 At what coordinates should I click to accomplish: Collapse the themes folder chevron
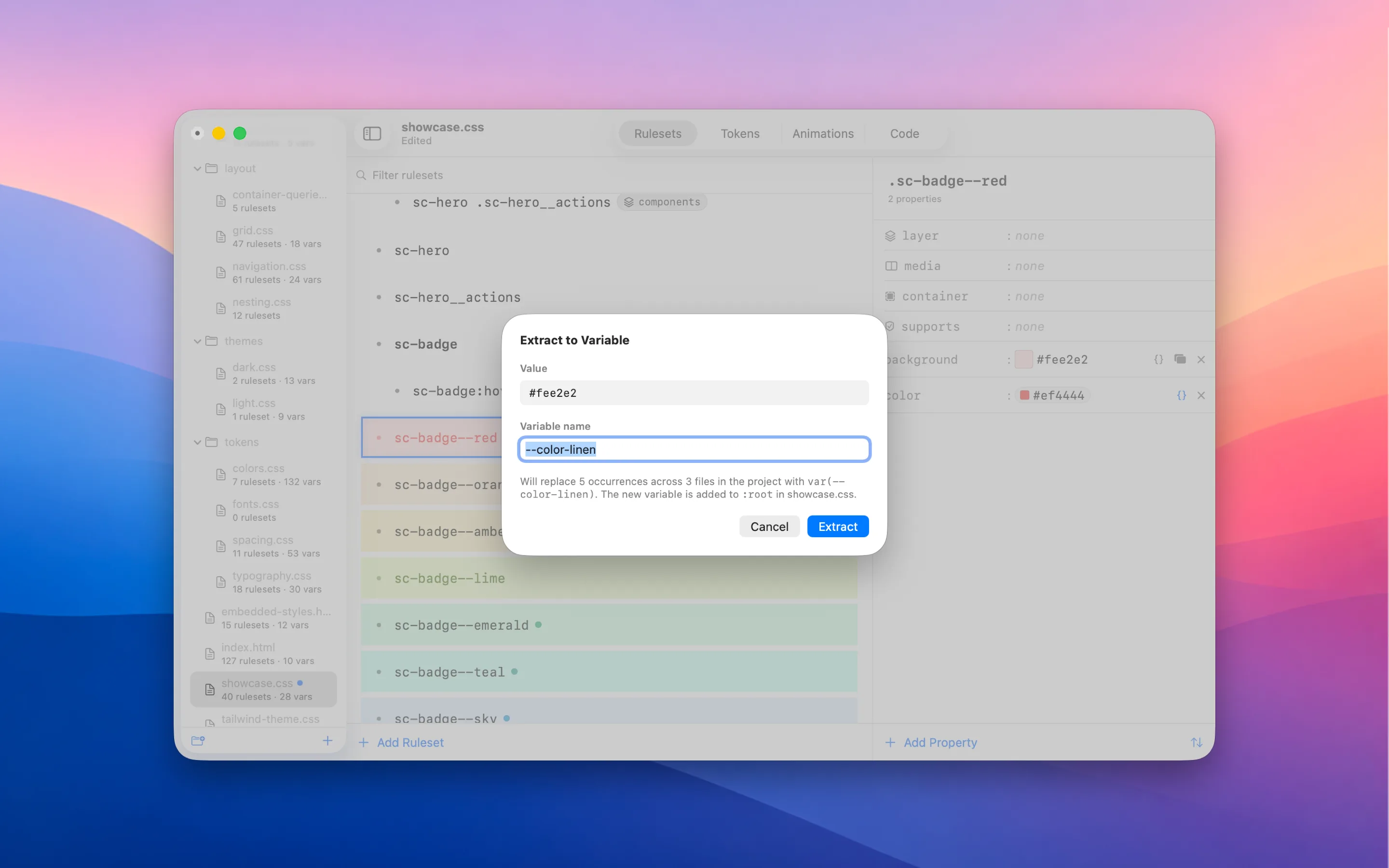pyautogui.click(x=197, y=341)
